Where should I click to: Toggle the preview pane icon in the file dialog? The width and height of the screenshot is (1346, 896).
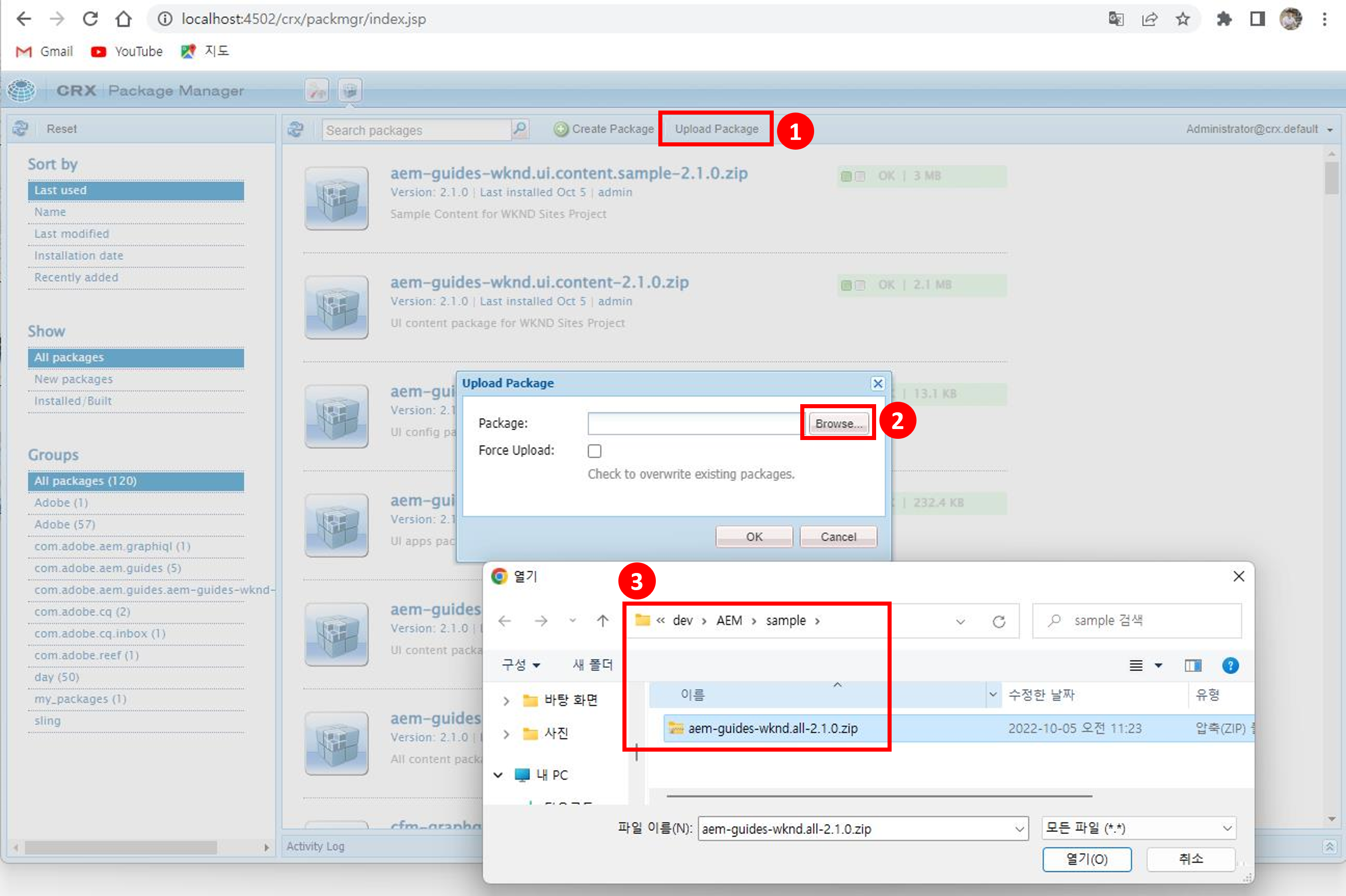coord(1193,665)
